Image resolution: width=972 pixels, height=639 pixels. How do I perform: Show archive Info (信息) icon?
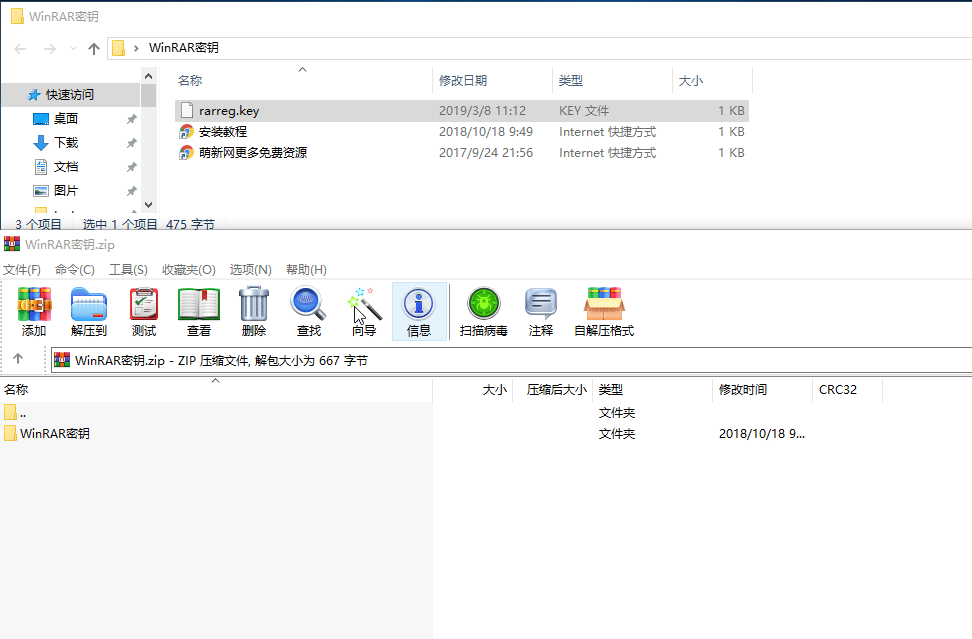419,312
